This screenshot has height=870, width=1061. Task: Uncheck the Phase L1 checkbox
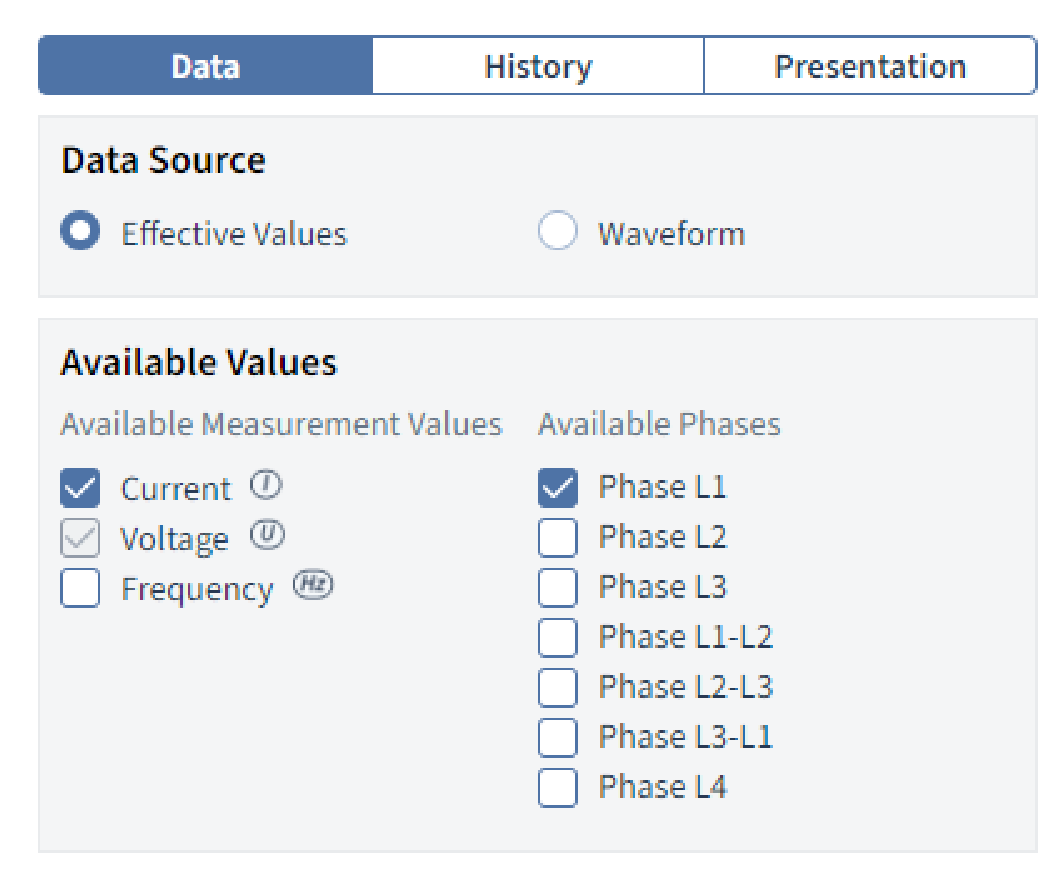click(x=558, y=487)
